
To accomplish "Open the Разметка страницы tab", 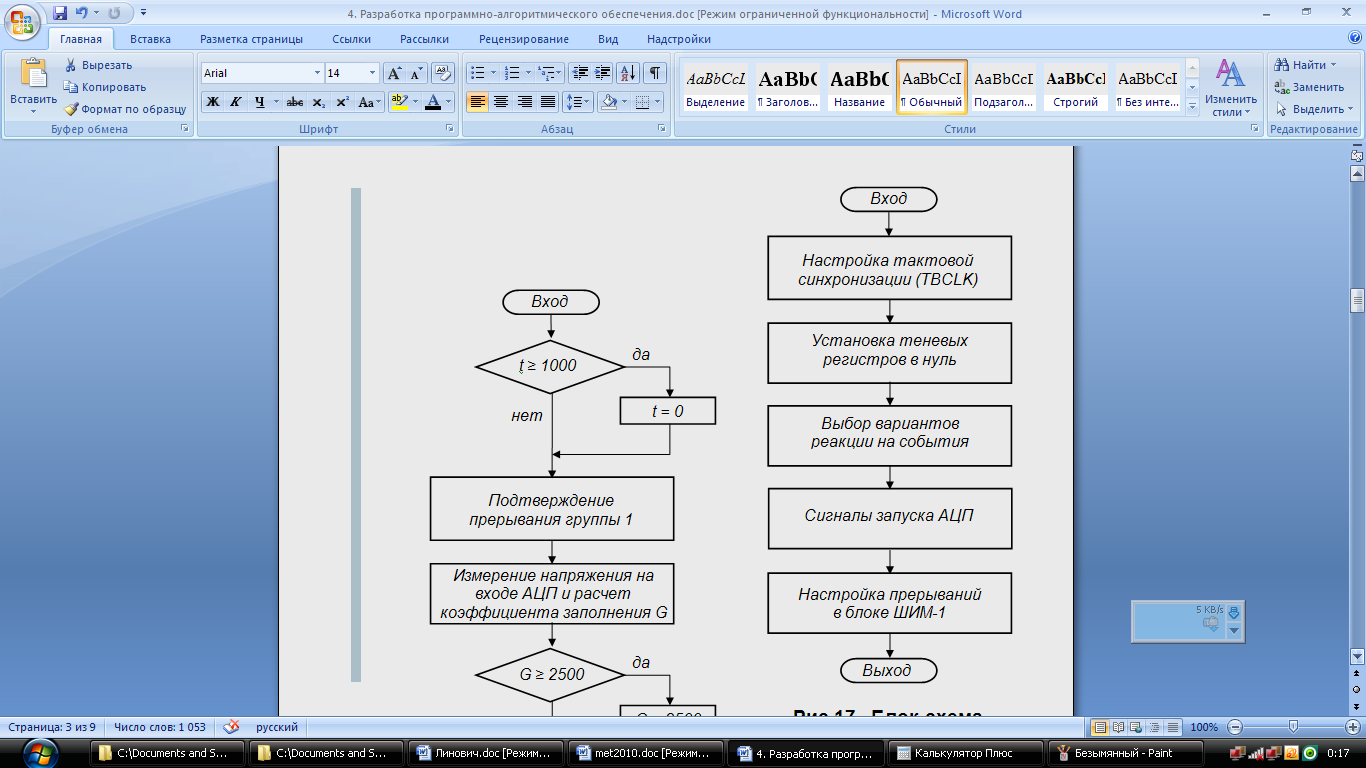I will tap(251, 39).
